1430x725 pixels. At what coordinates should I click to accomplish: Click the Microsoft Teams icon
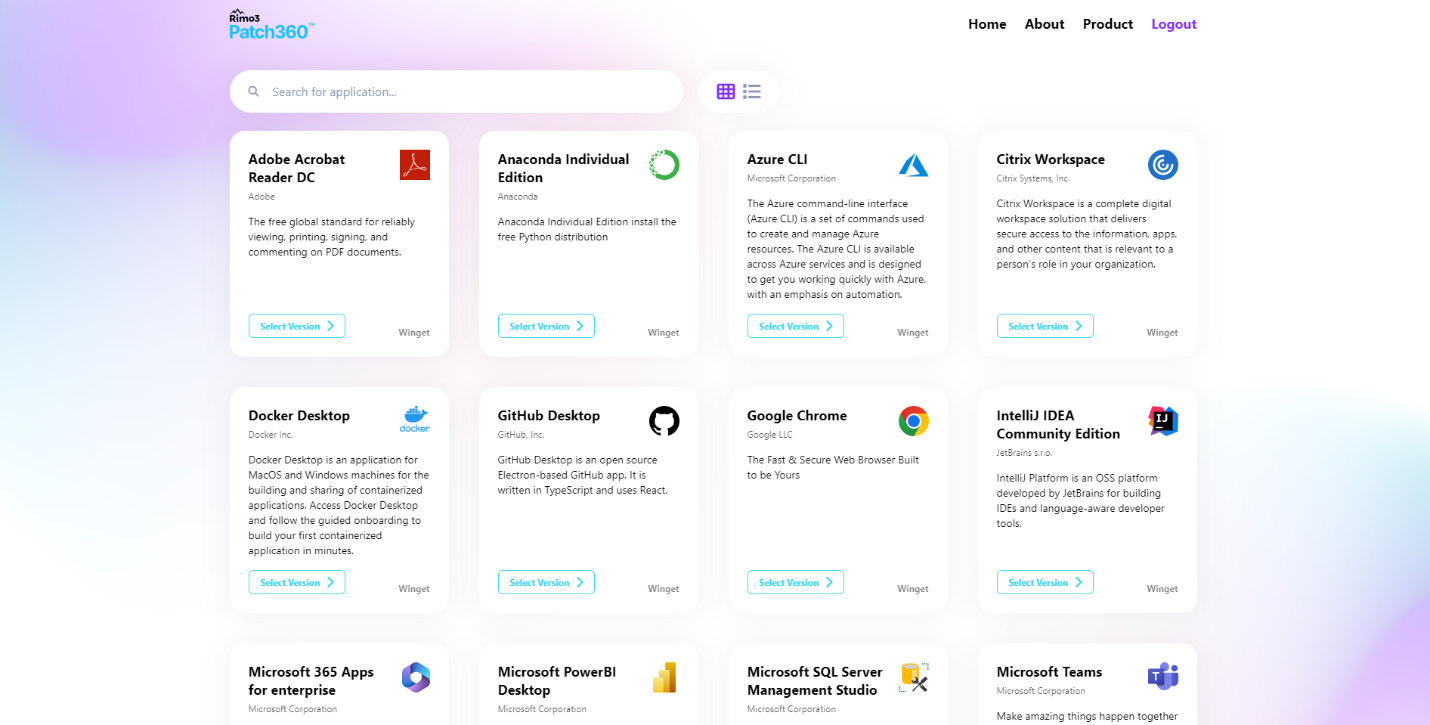point(1162,677)
